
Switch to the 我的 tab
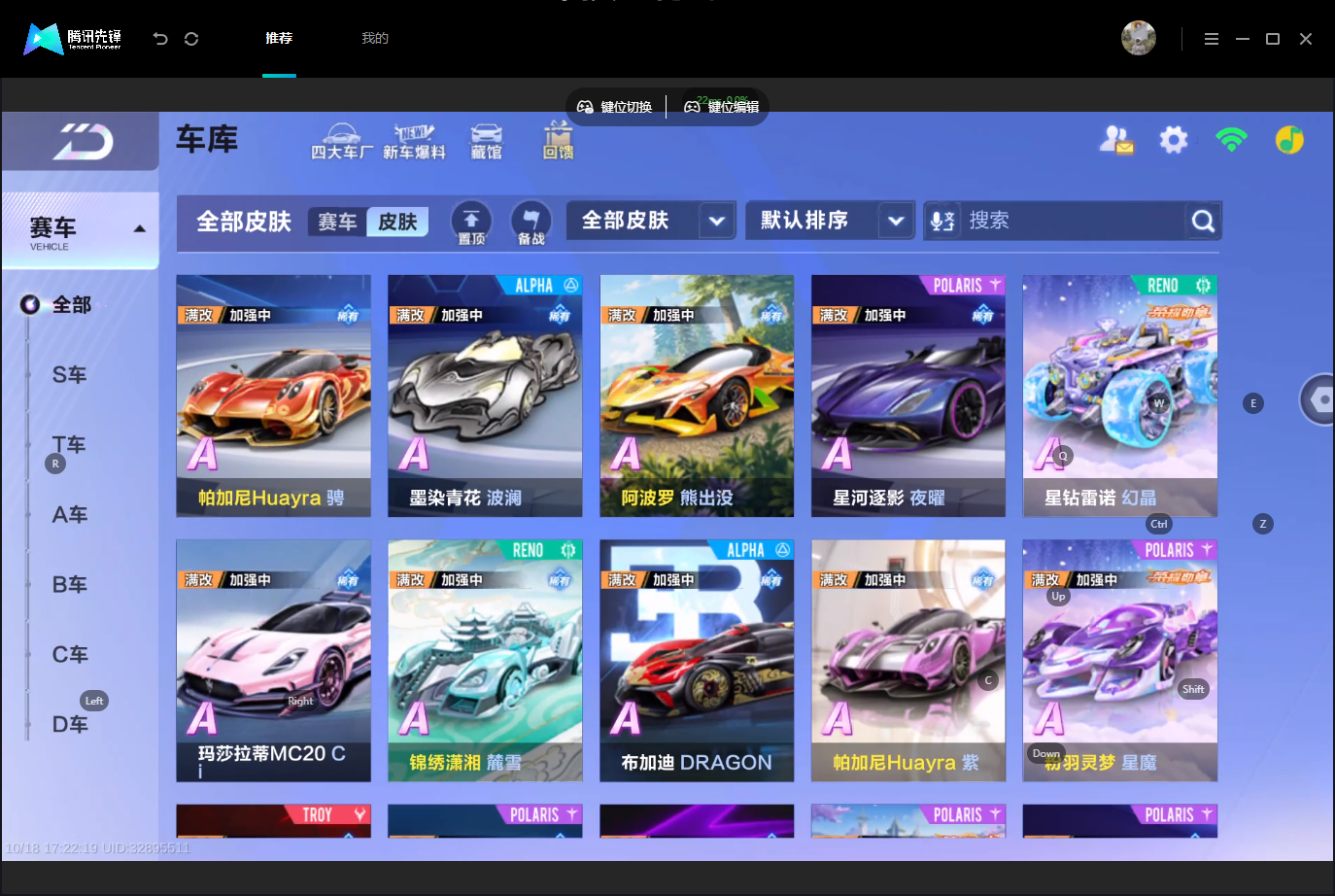tap(375, 38)
